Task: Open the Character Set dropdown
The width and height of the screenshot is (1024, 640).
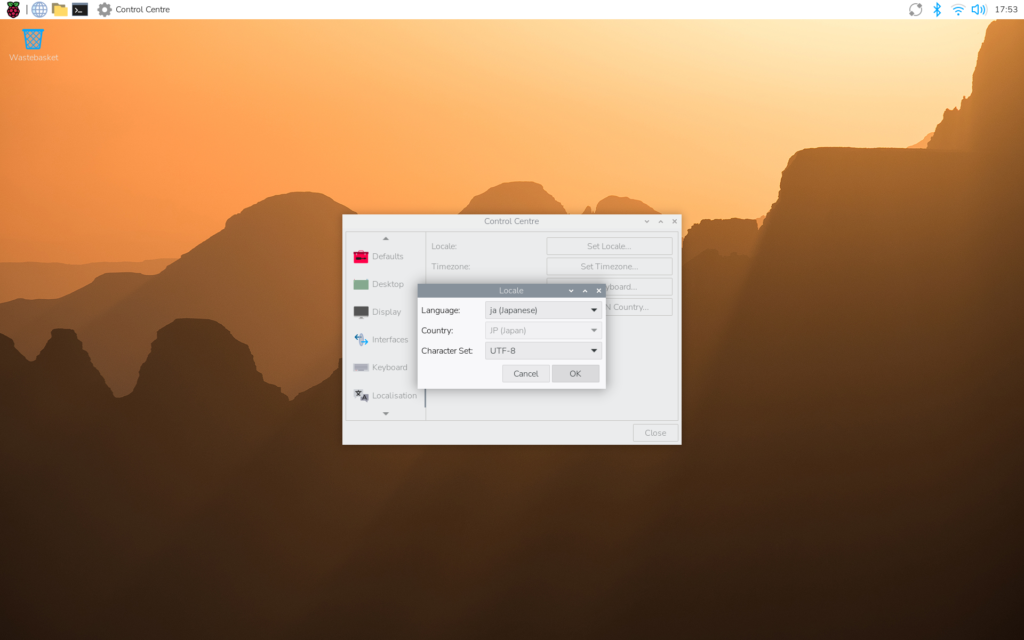Action: coord(543,351)
